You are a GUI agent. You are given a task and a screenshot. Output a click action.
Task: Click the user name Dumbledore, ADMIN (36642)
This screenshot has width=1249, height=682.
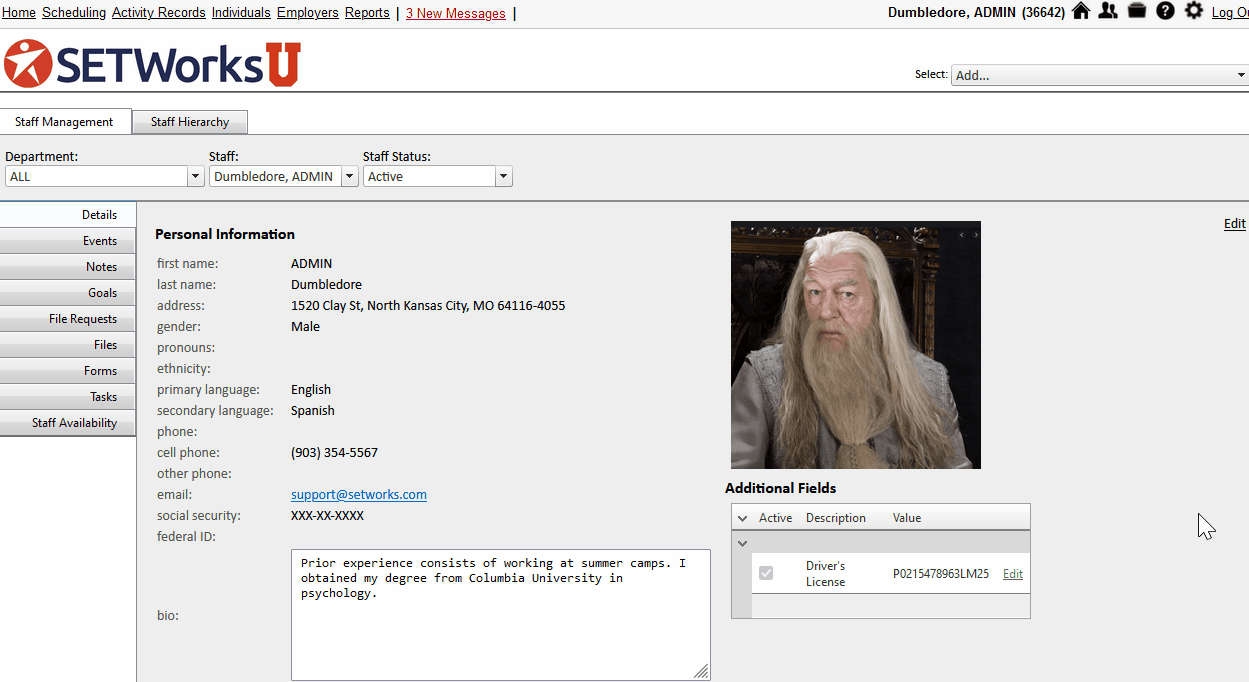[976, 13]
